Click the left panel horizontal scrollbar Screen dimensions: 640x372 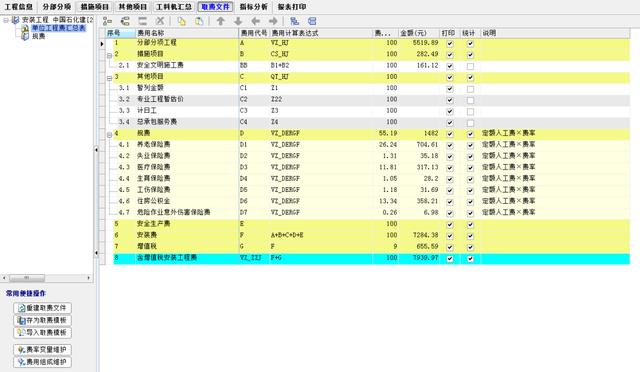click(47, 278)
